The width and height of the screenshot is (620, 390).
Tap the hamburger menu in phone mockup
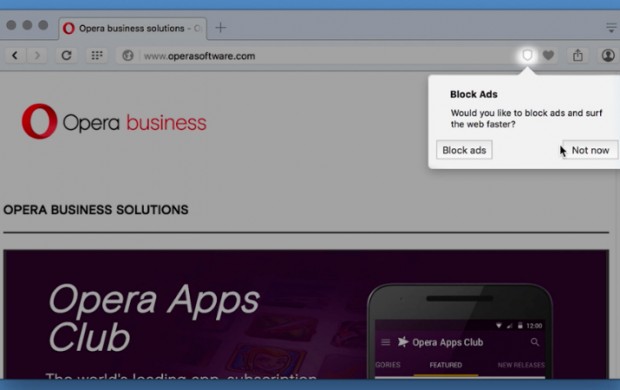pyautogui.click(x=386, y=342)
